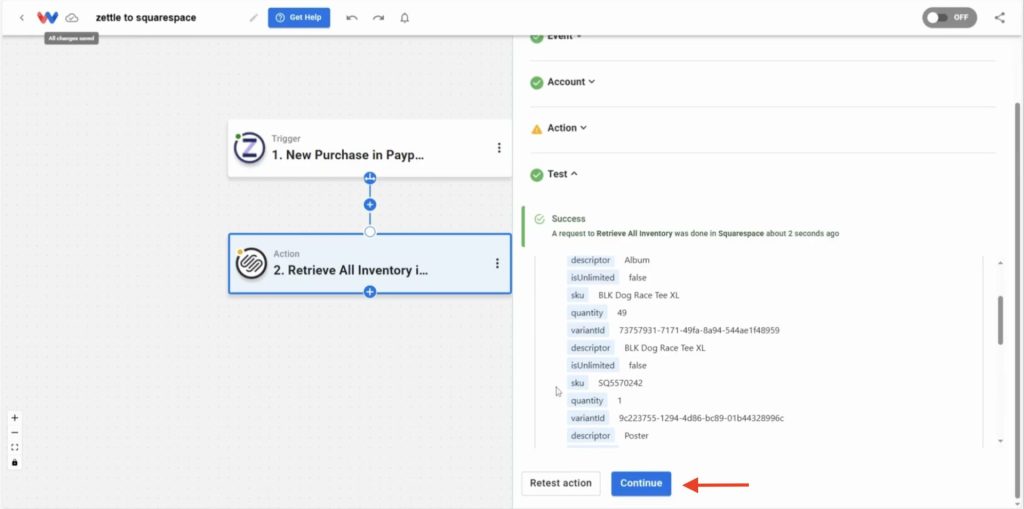Click the Zettle trigger app icon
This screenshot has width=1024, height=509.
coord(249,148)
